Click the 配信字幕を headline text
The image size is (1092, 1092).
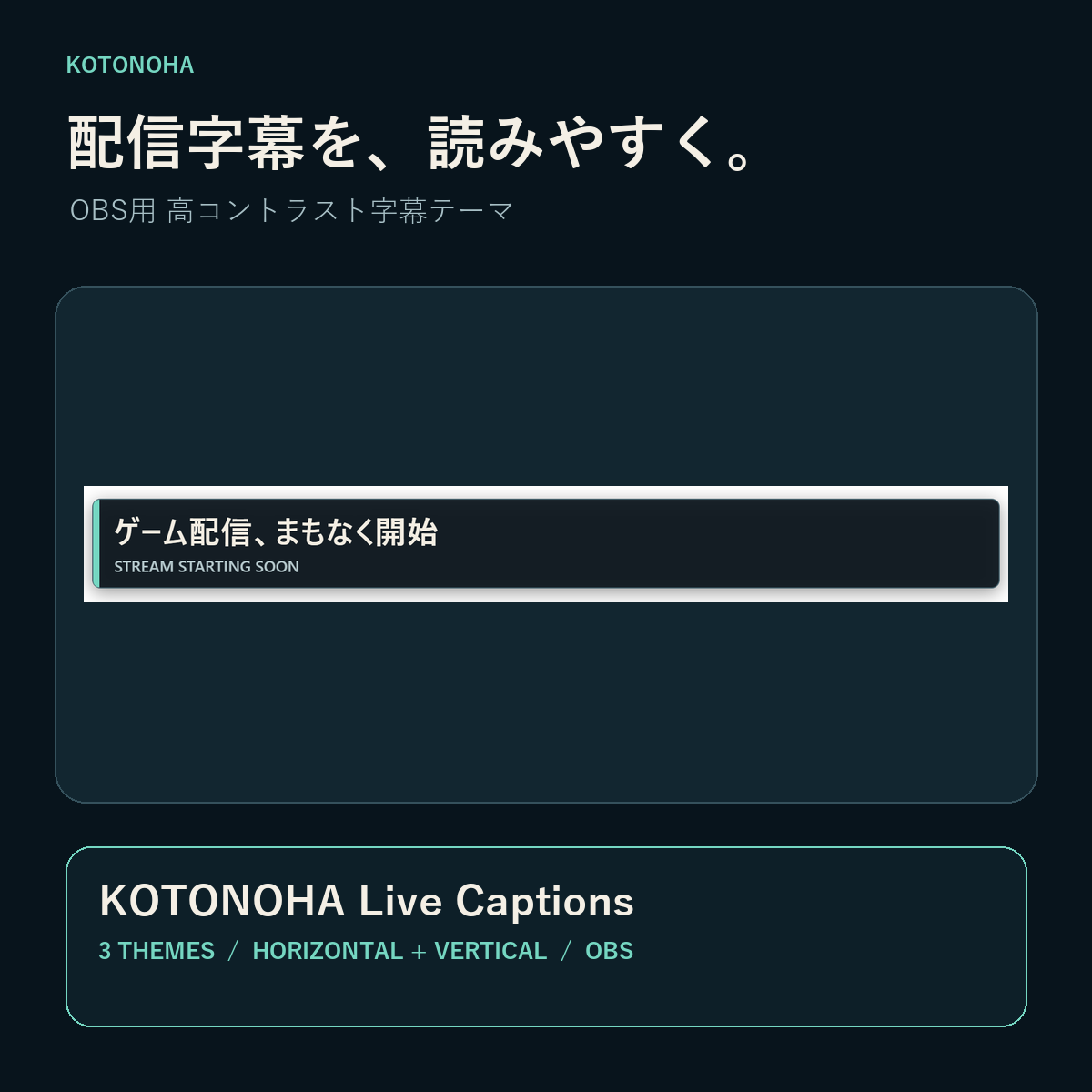(x=216, y=143)
